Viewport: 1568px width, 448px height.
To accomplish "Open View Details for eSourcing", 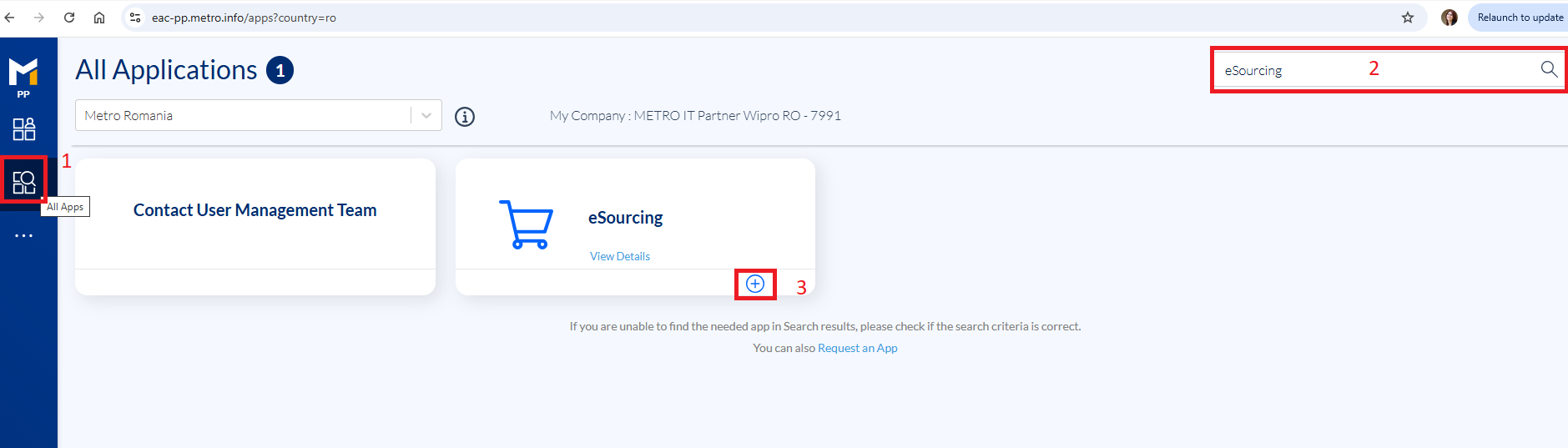I will pos(620,256).
